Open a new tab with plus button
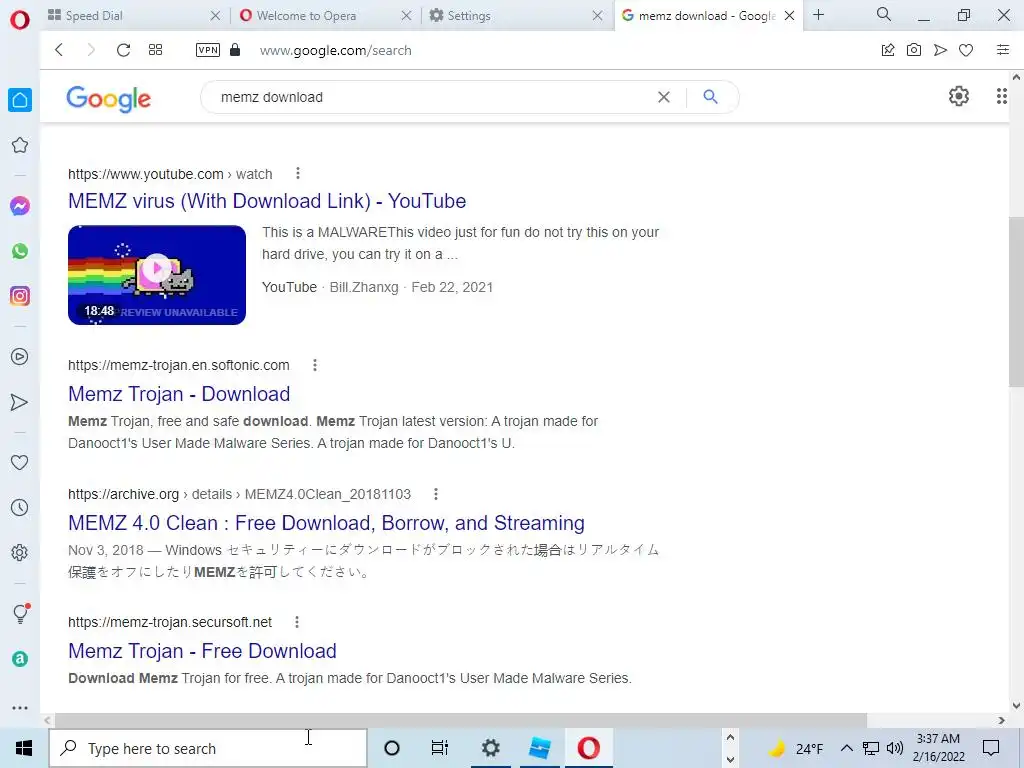 (818, 15)
